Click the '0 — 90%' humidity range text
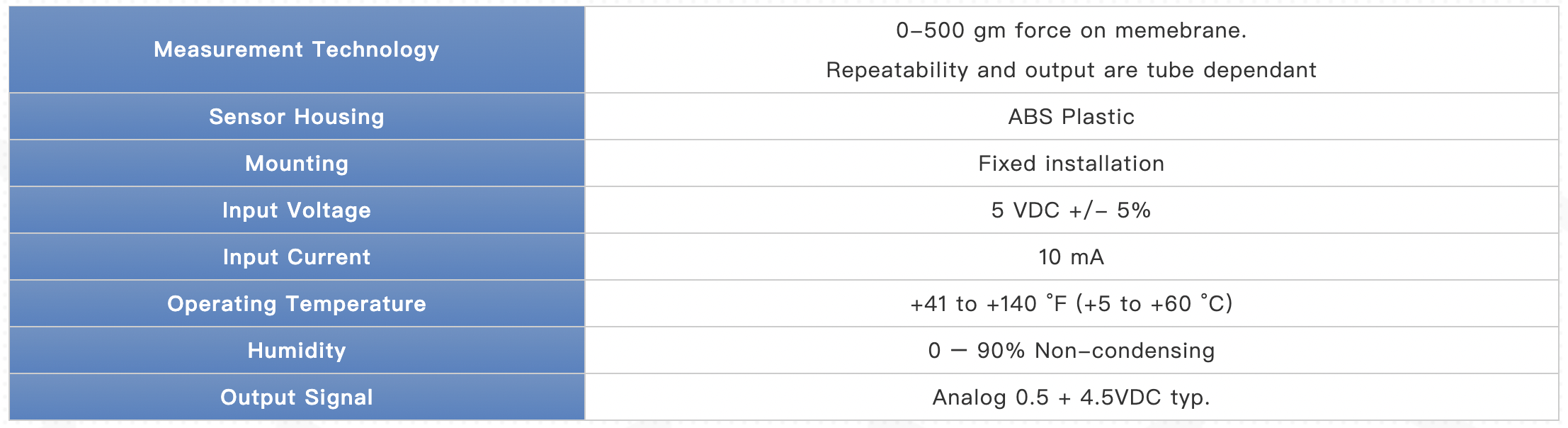This screenshot has width=1568, height=428. (x=976, y=351)
